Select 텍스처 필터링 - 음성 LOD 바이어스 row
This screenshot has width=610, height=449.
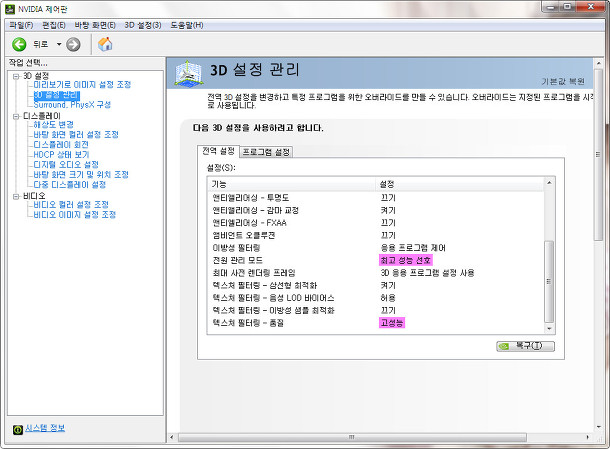coord(376,298)
